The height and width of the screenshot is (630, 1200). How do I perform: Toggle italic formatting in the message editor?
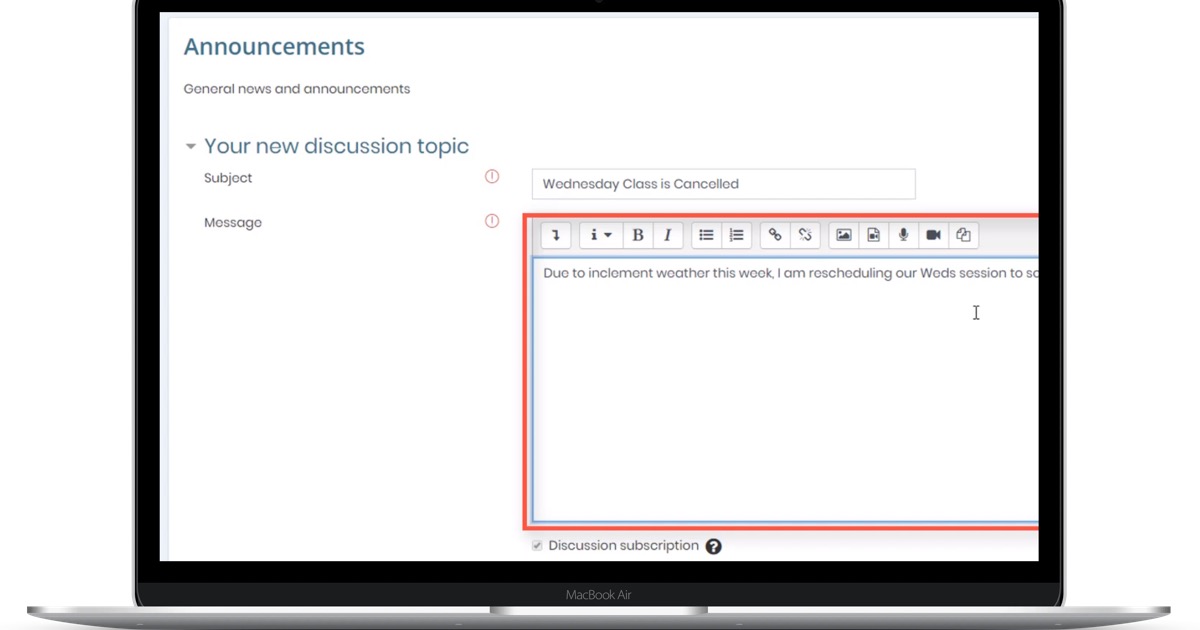point(667,235)
